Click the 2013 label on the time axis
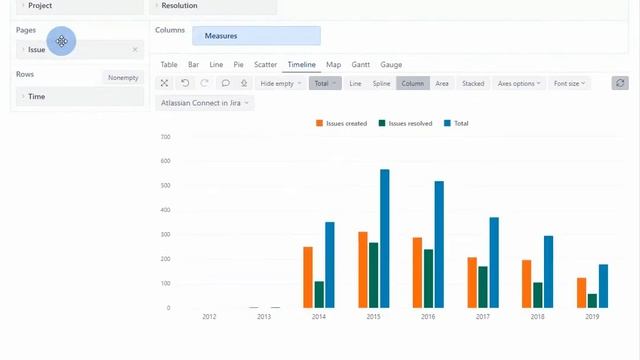 264,316
